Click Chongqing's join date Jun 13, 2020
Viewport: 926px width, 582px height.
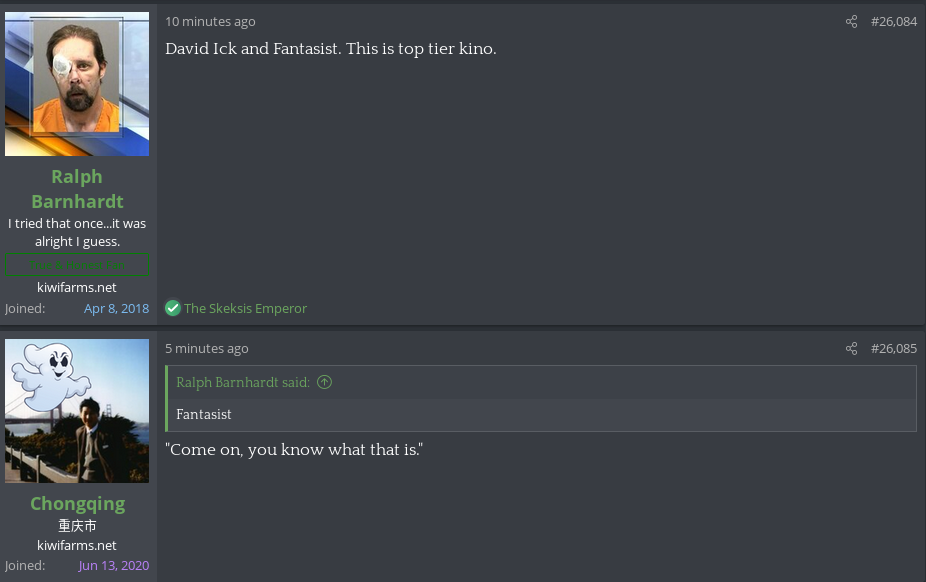click(113, 565)
